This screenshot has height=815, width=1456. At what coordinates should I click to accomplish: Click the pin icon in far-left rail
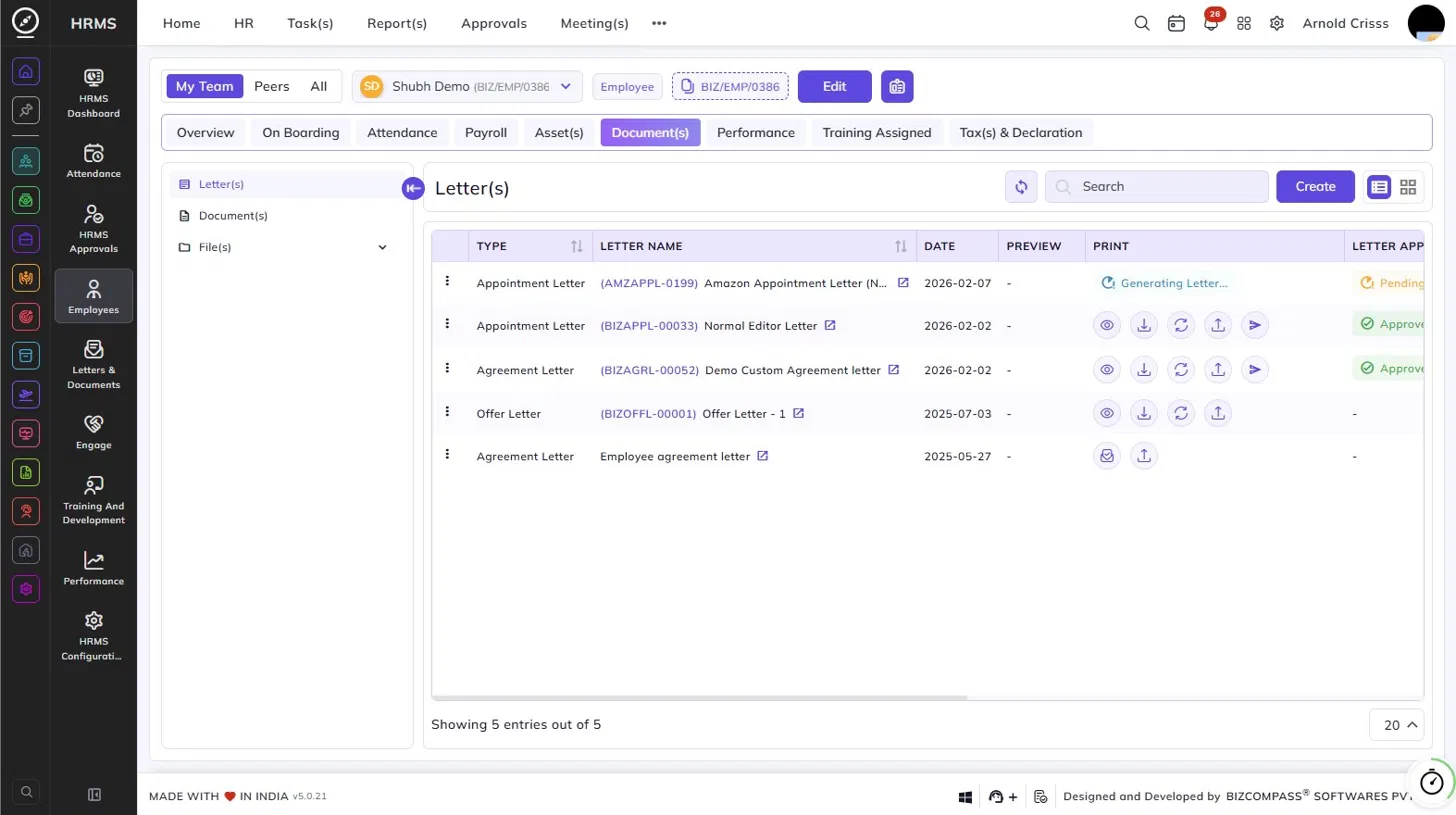[26, 110]
